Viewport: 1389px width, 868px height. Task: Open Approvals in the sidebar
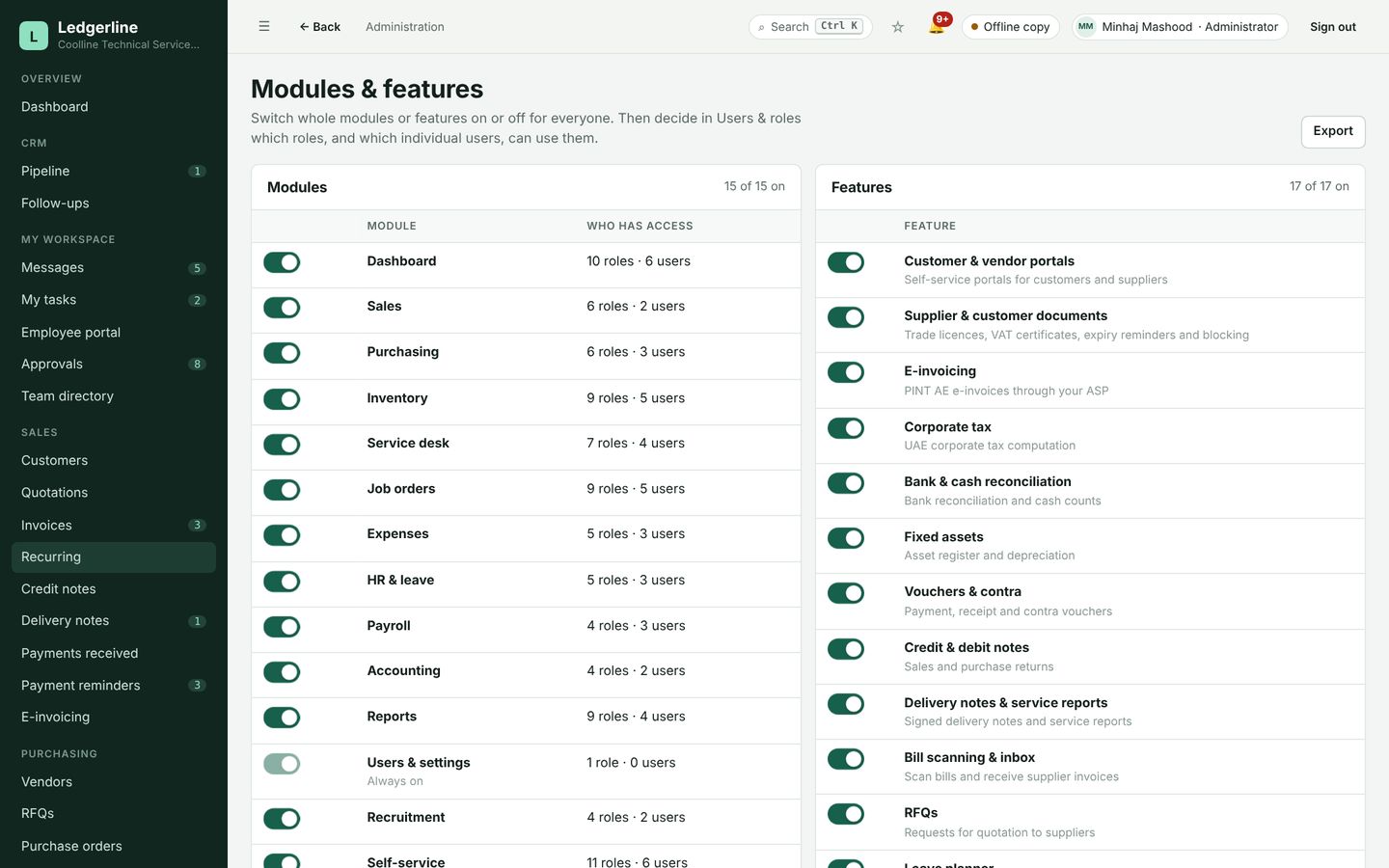[x=114, y=364]
